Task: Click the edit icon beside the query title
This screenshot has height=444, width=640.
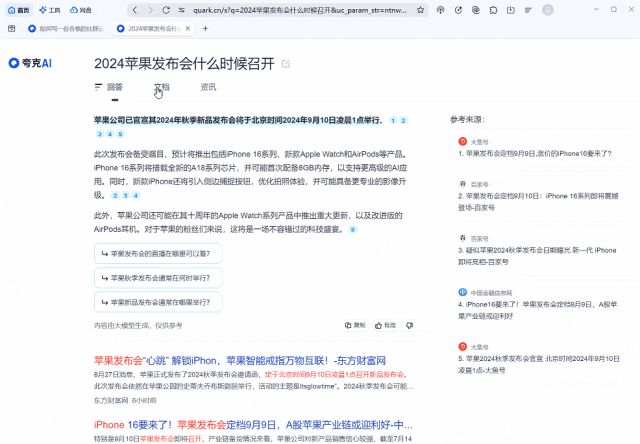Action: [x=286, y=64]
